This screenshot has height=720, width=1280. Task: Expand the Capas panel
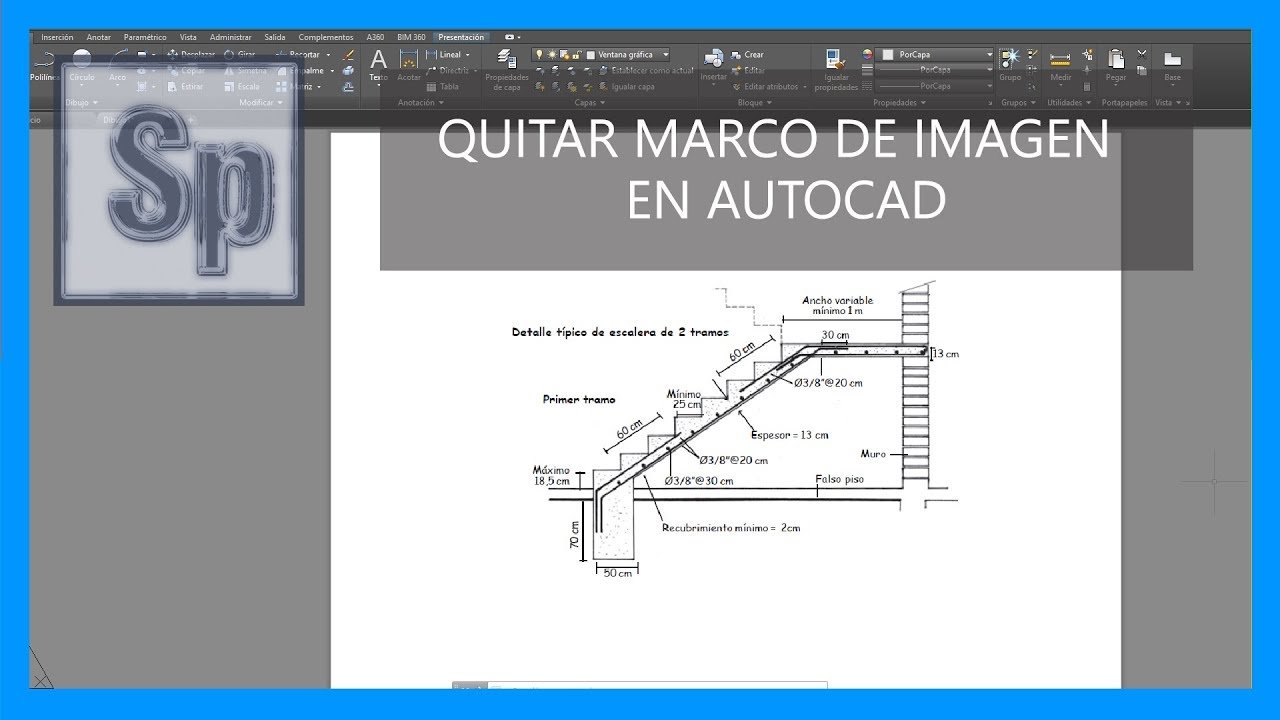tap(590, 102)
